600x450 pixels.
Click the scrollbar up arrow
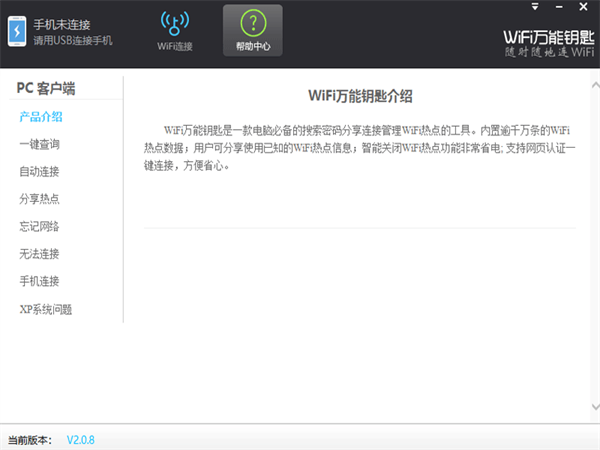(x=595, y=85)
